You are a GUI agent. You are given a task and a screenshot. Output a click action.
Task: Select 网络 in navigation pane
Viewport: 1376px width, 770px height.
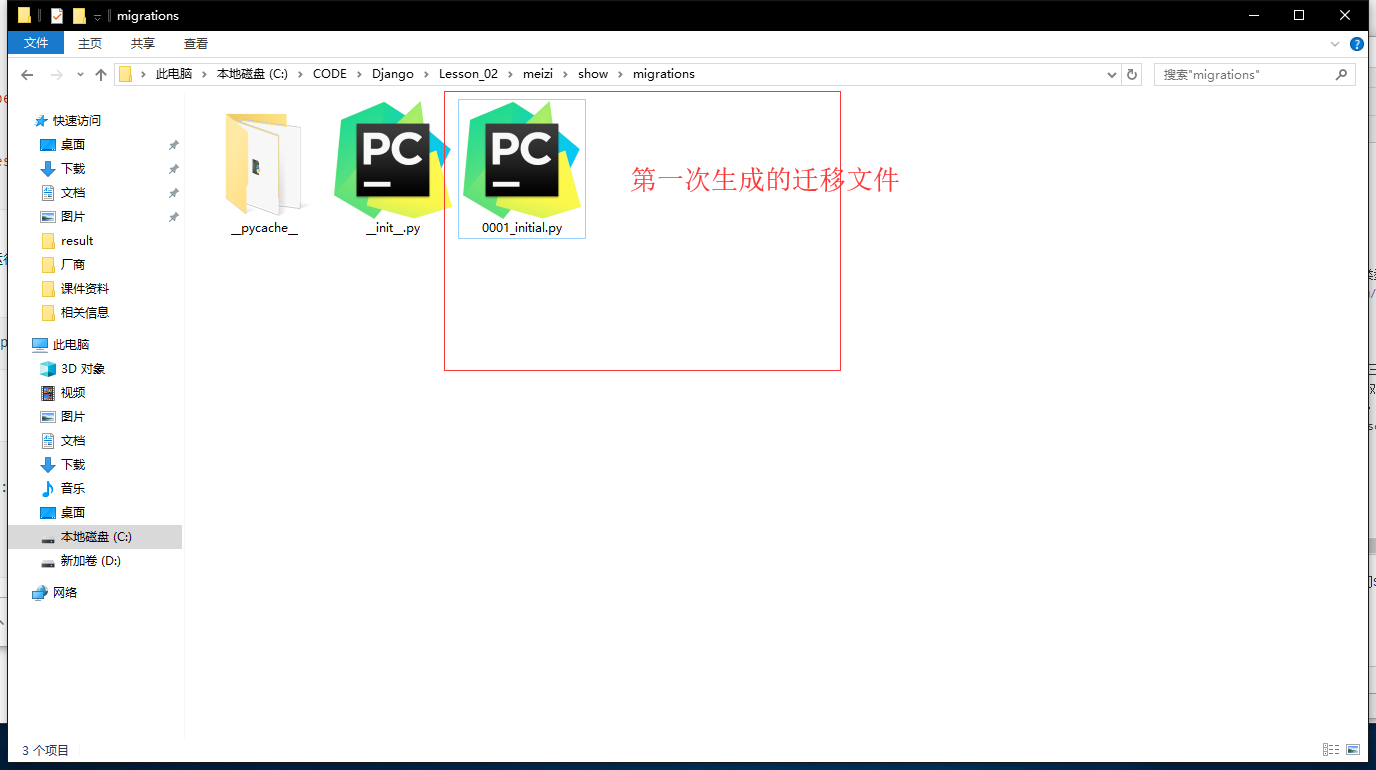[65, 592]
